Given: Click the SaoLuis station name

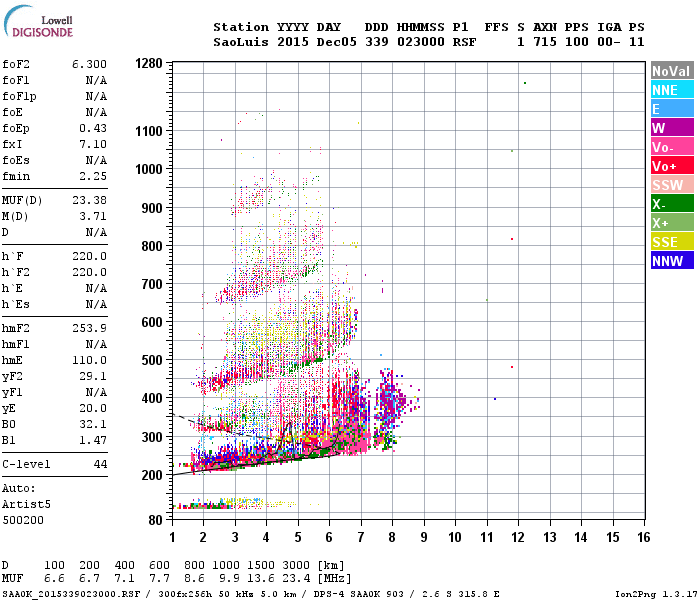Looking at the screenshot, I should pyautogui.click(x=241, y=42).
